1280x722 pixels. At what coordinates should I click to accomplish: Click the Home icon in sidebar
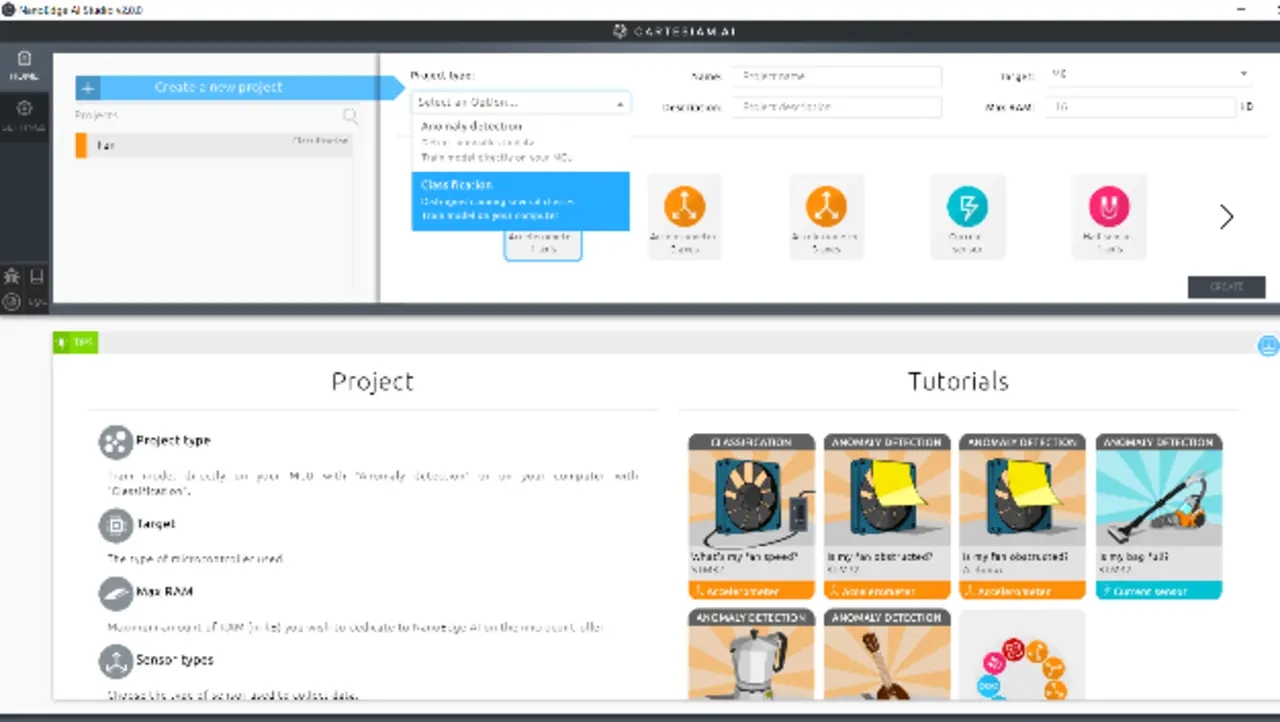click(x=24, y=65)
